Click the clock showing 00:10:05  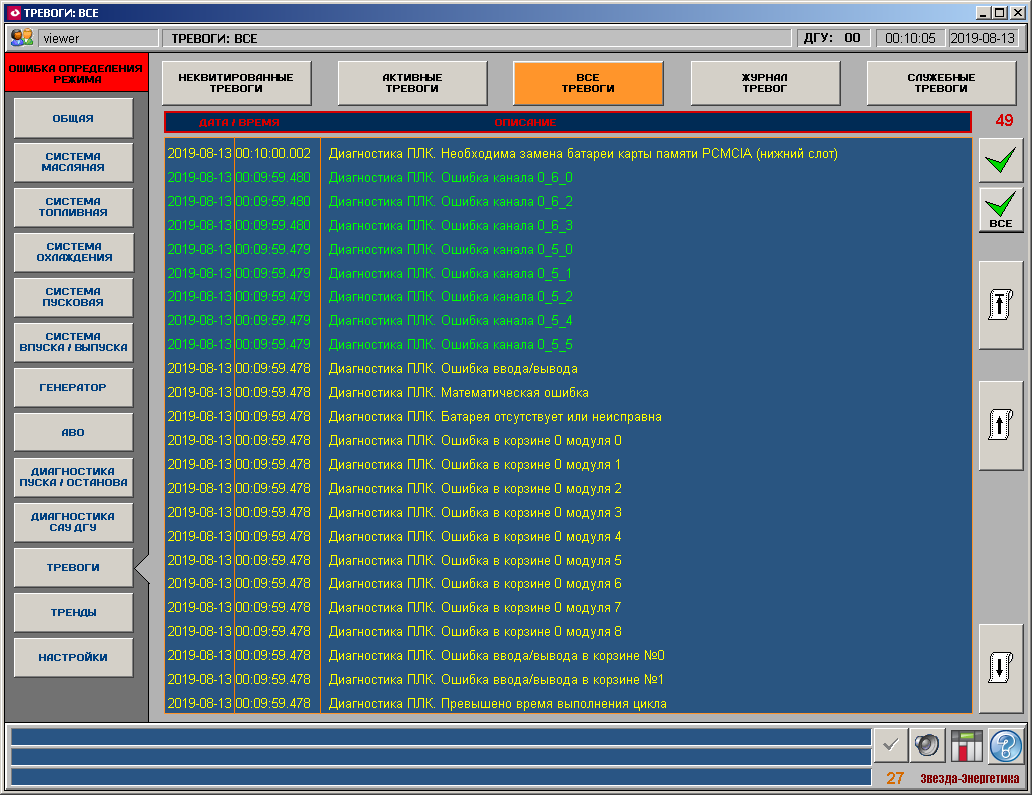[910, 38]
